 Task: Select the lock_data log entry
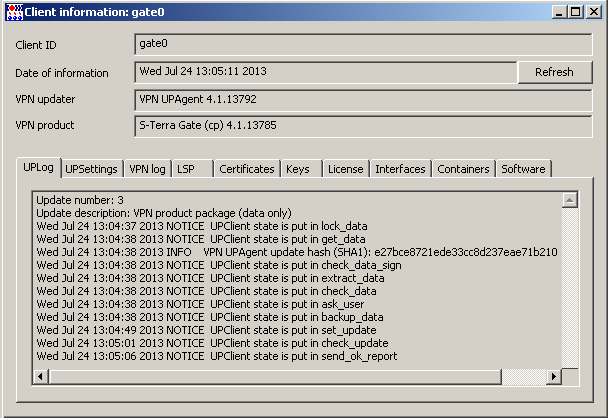(202, 226)
